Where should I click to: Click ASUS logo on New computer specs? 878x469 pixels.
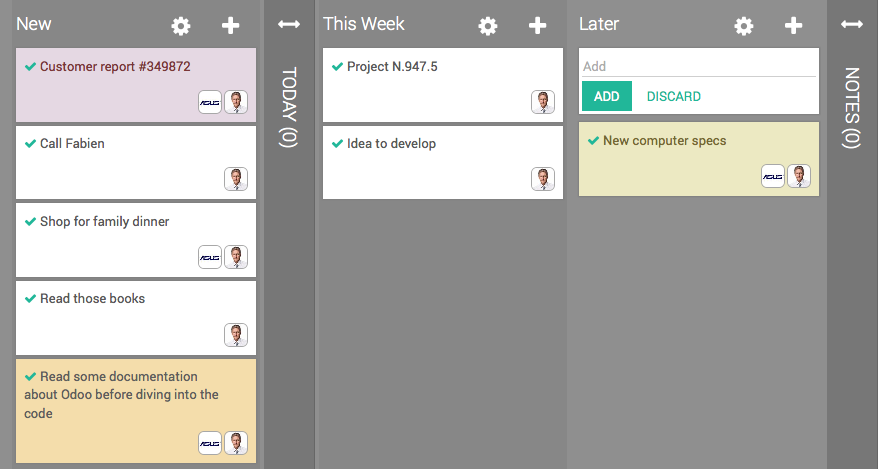pyautogui.click(x=773, y=176)
